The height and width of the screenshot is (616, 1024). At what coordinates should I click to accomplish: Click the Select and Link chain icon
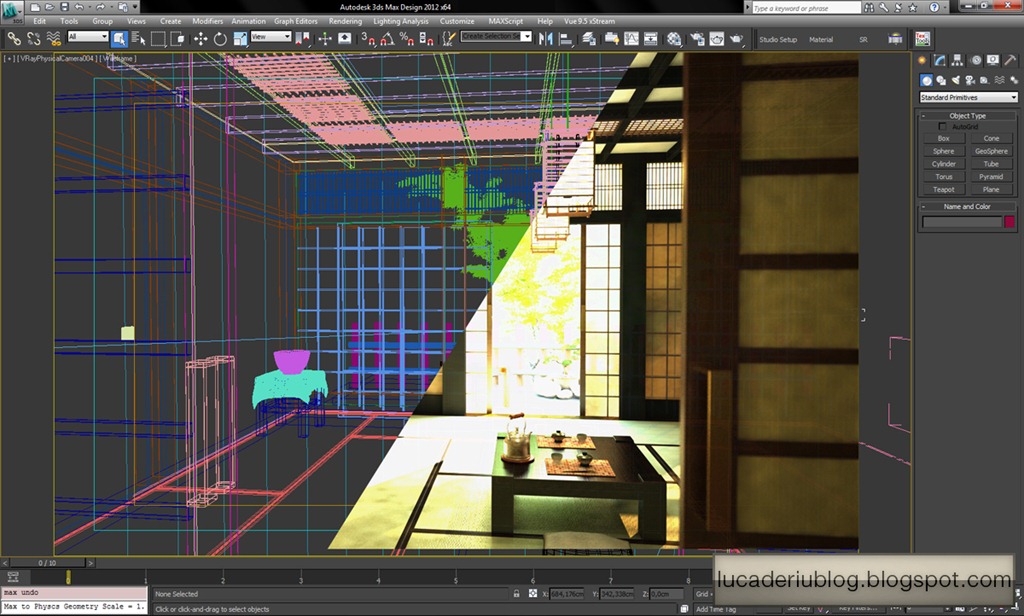click(14, 39)
